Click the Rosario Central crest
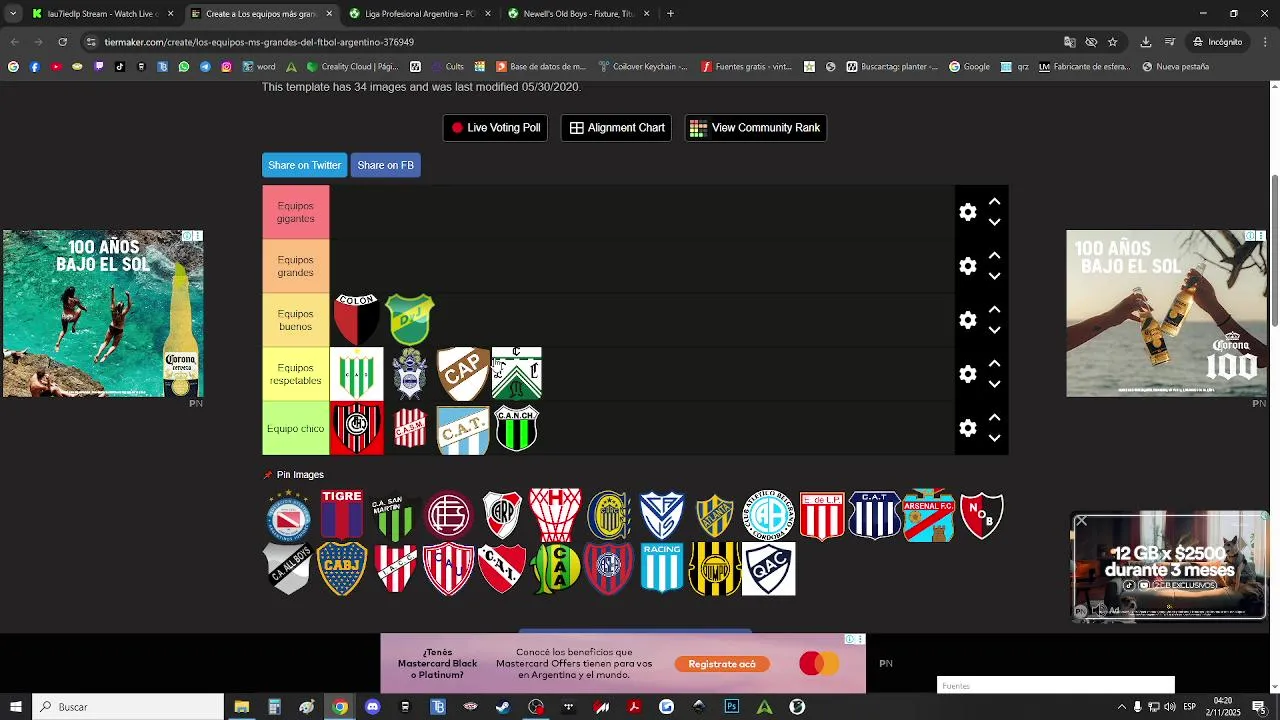Image resolution: width=1280 pixels, height=720 pixels. [x=609, y=516]
